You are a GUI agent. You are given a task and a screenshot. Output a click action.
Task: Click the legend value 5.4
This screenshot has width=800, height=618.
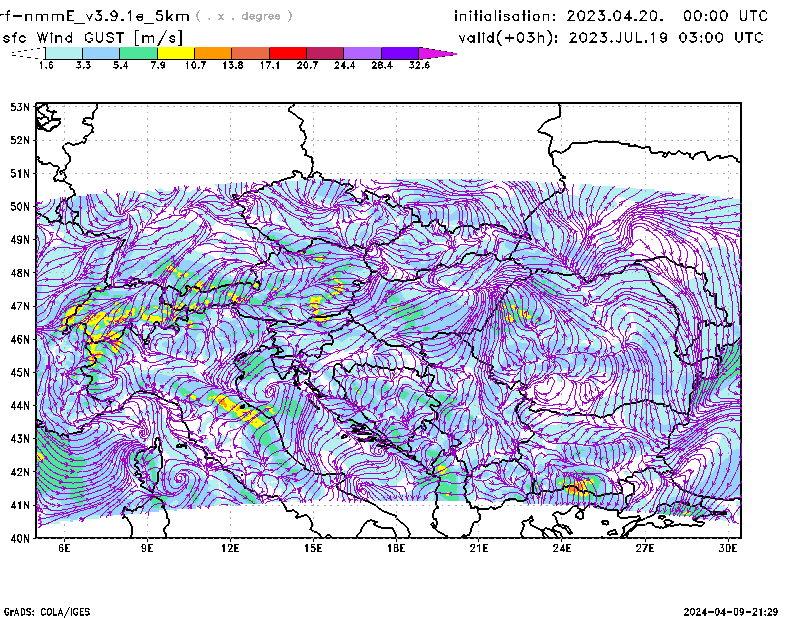[x=120, y=65]
